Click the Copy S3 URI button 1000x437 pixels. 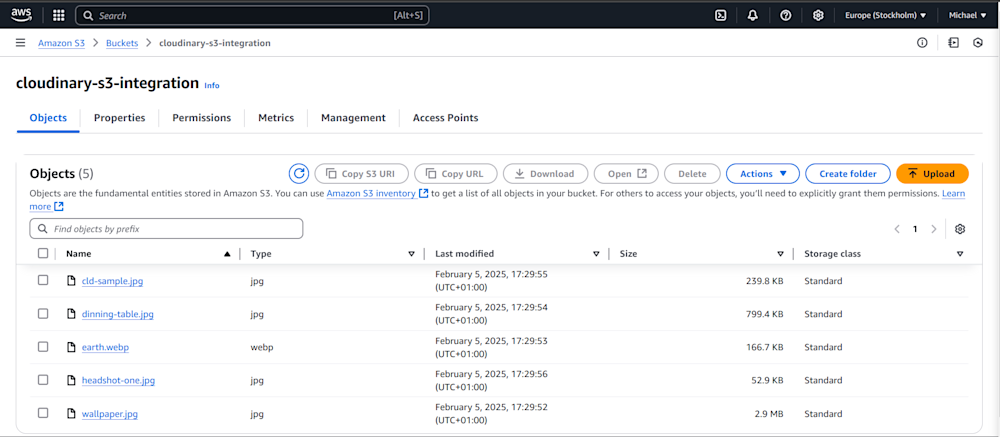click(x=362, y=174)
